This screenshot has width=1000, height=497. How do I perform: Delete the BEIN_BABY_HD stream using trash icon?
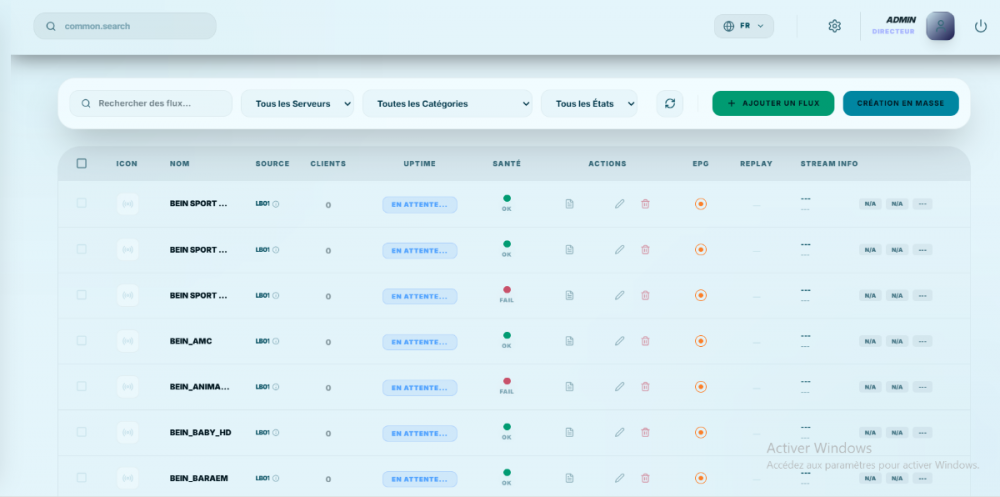(x=645, y=432)
